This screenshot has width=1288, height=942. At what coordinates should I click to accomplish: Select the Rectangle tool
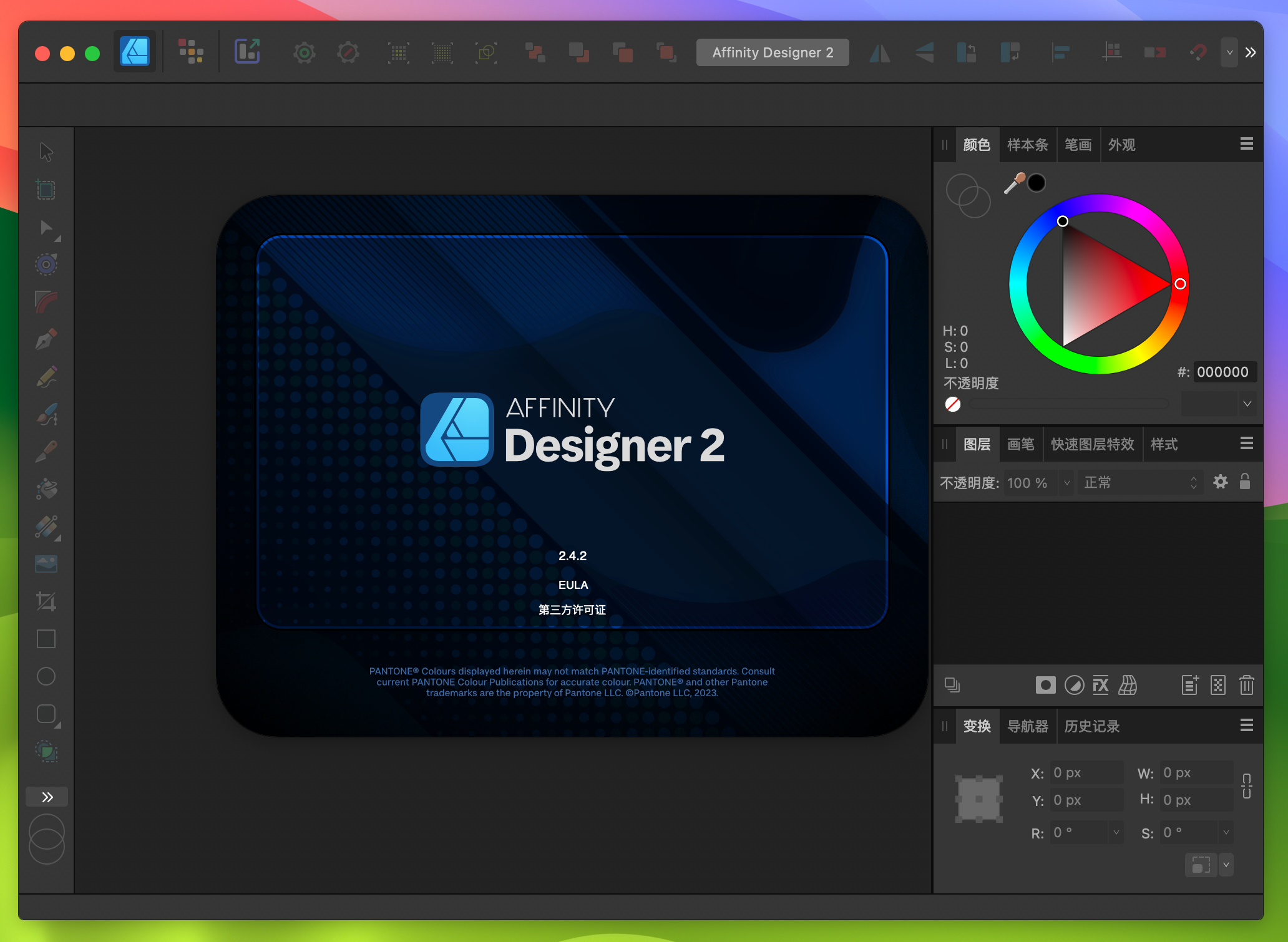click(x=46, y=639)
